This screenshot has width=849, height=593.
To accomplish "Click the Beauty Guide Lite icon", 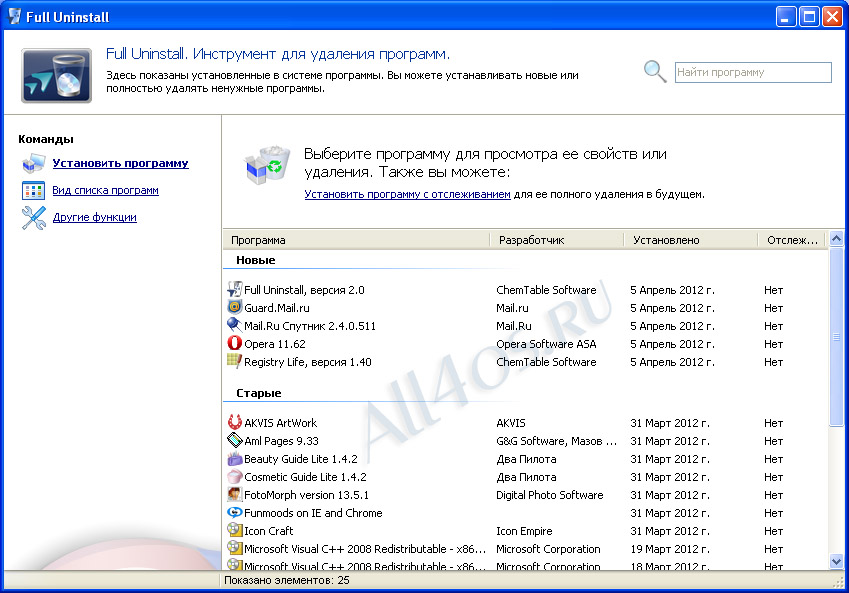I will coord(234,459).
